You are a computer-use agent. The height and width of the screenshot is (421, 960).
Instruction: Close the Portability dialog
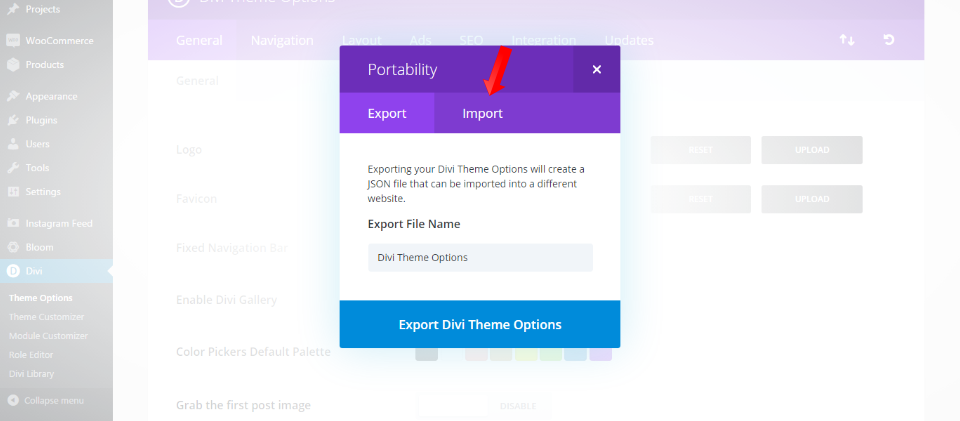pos(597,69)
